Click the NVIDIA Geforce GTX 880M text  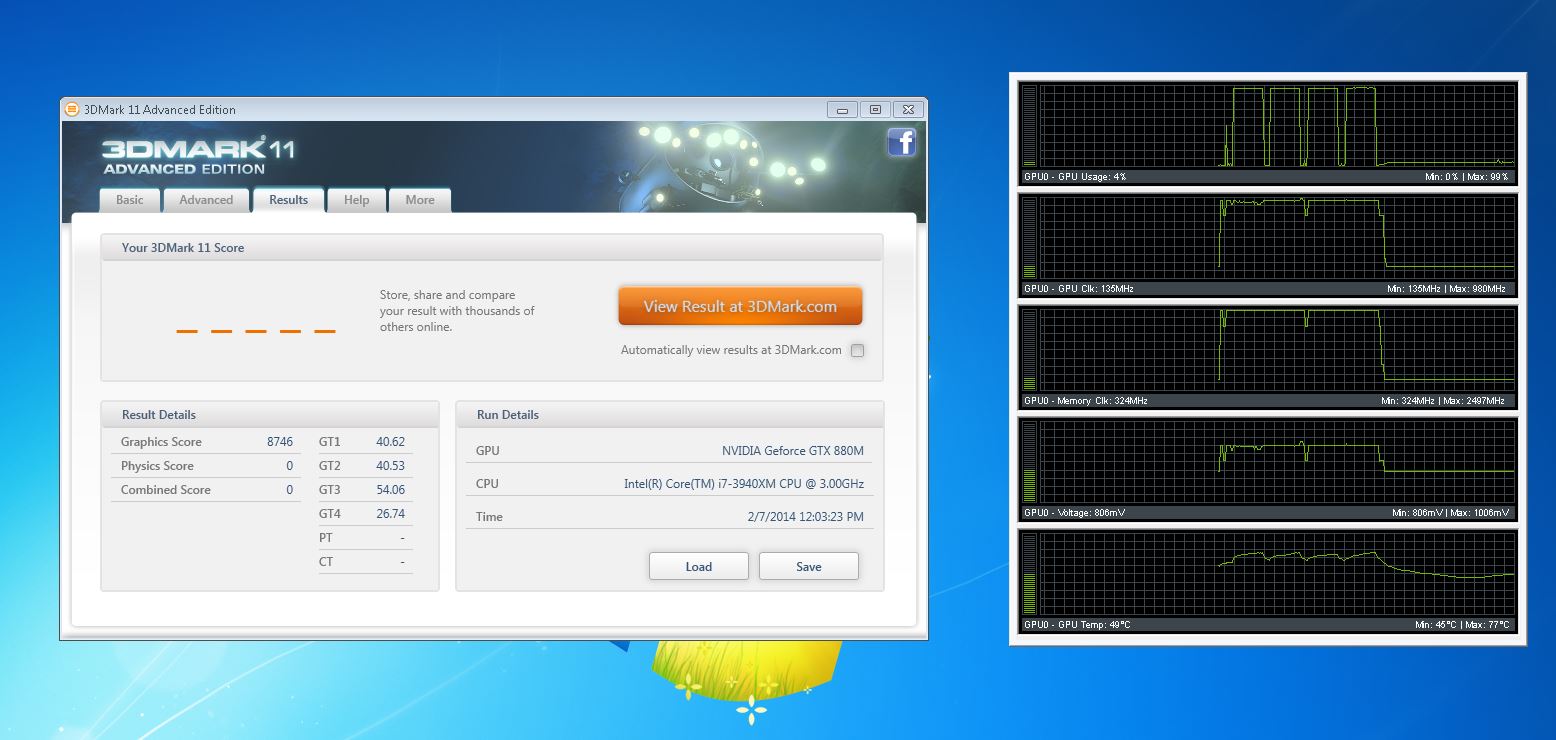point(792,451)
